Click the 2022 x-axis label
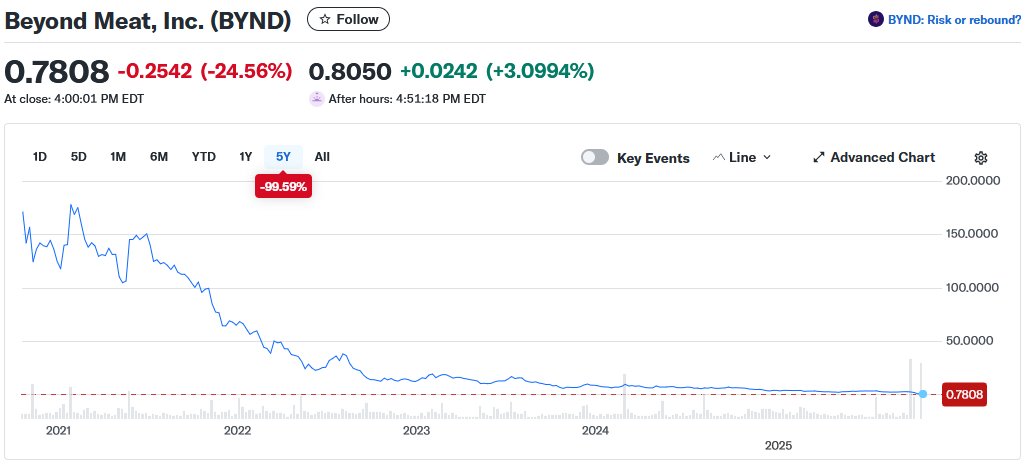The width and height of the screenshot is (1026, 465). coord(237,430)
